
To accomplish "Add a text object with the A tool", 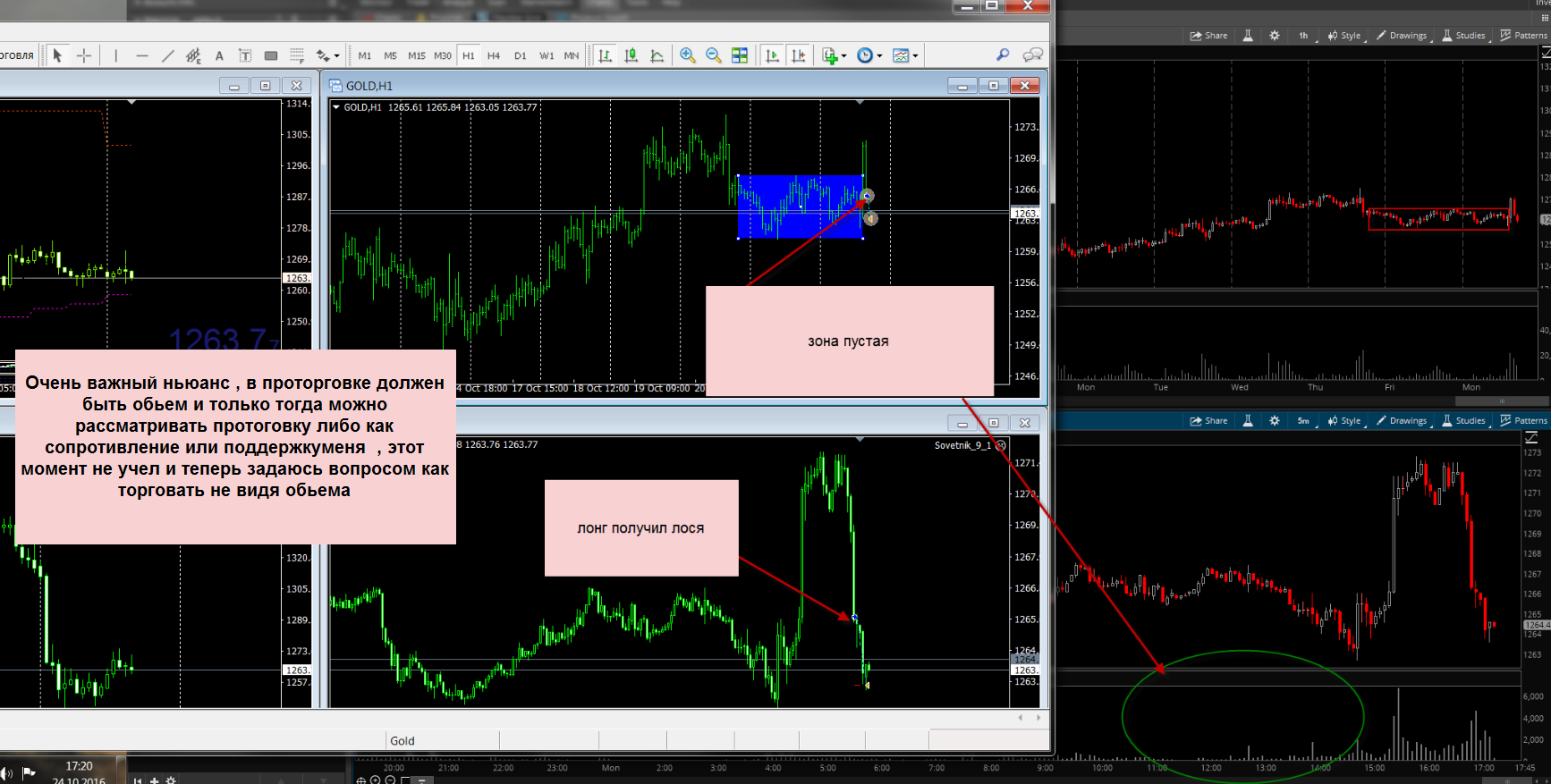I will [219, 55].
